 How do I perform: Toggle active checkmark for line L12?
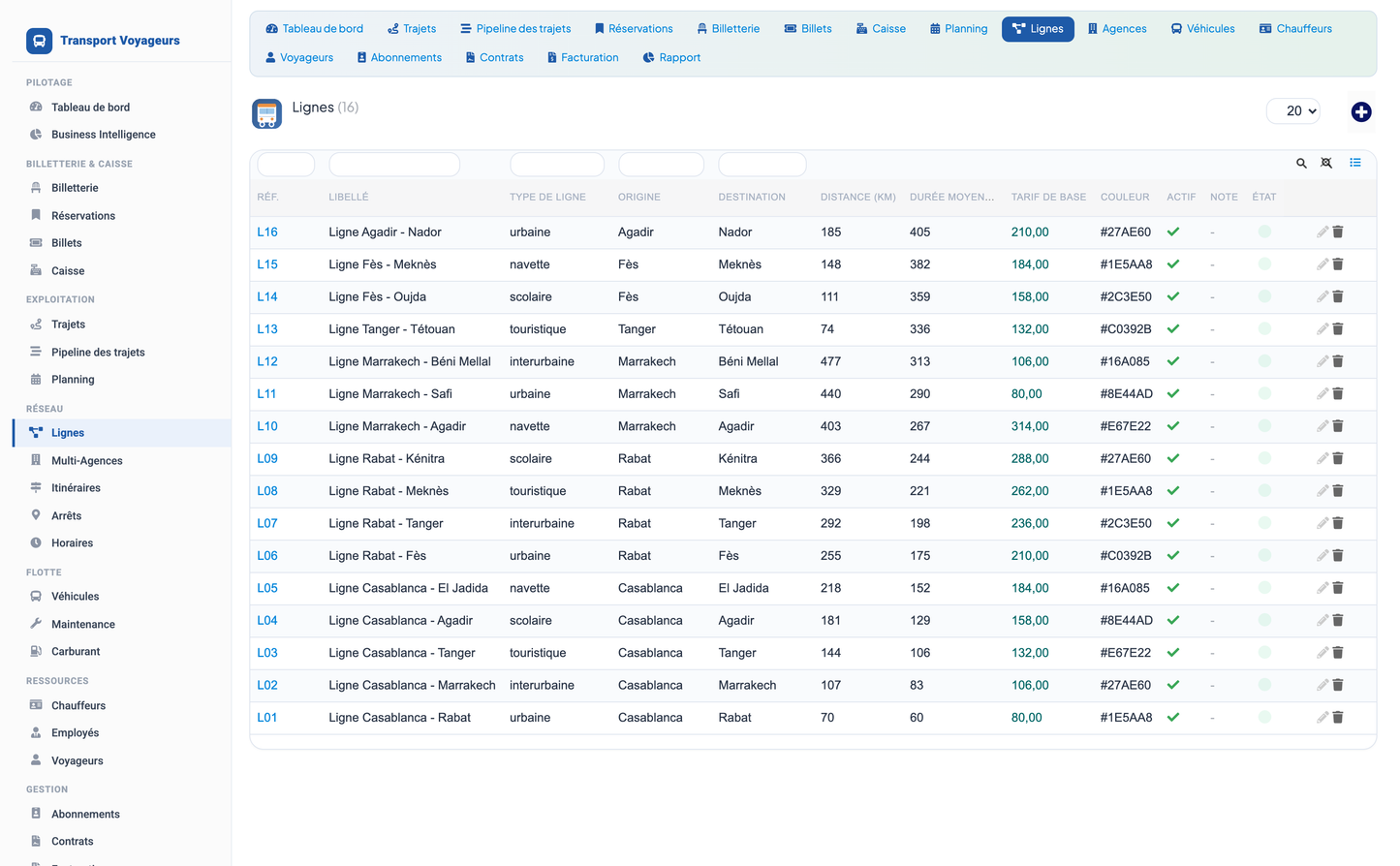1173,361
